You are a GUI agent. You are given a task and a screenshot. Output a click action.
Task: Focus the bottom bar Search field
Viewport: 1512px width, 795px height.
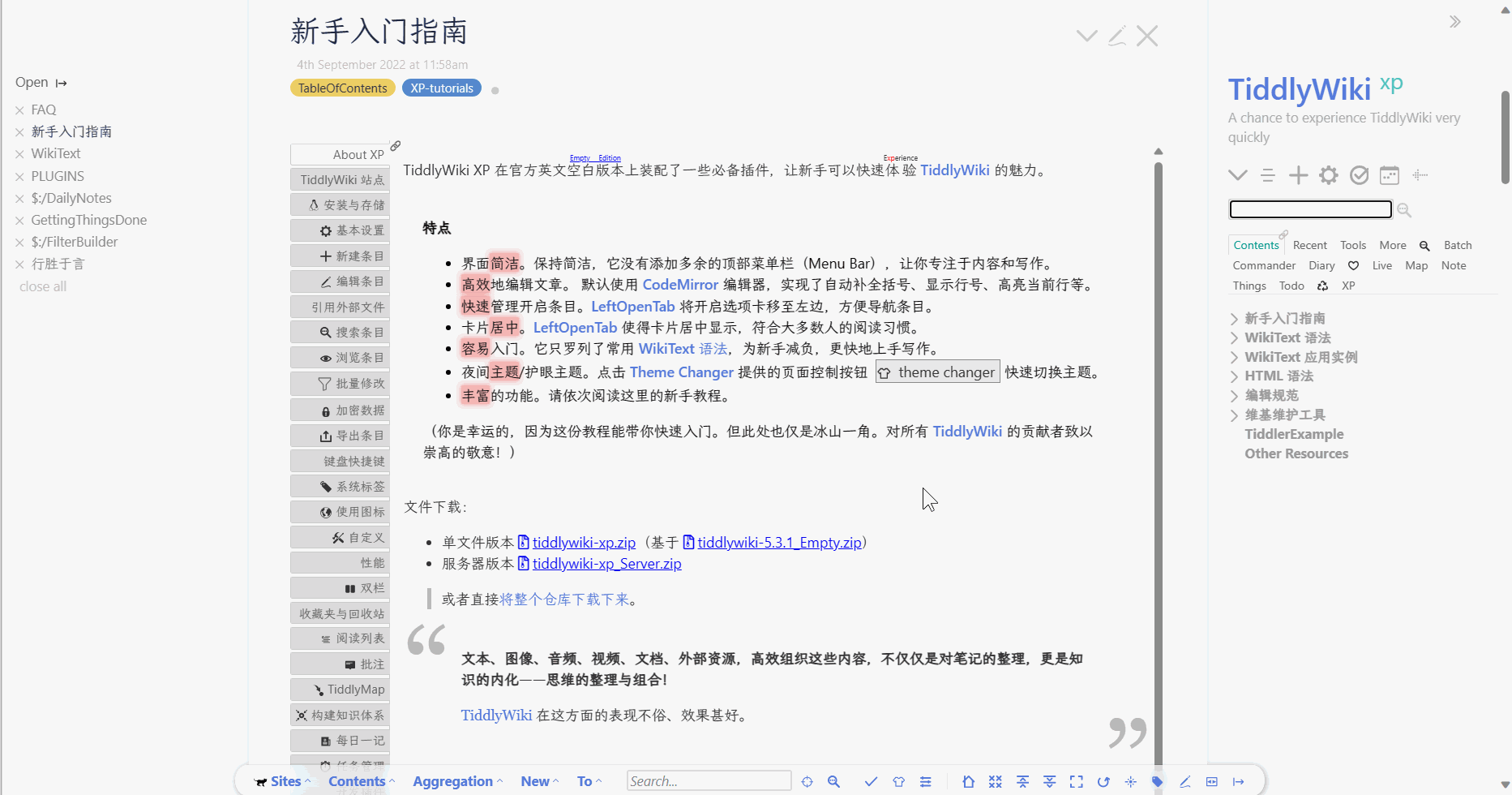[709, 781]
